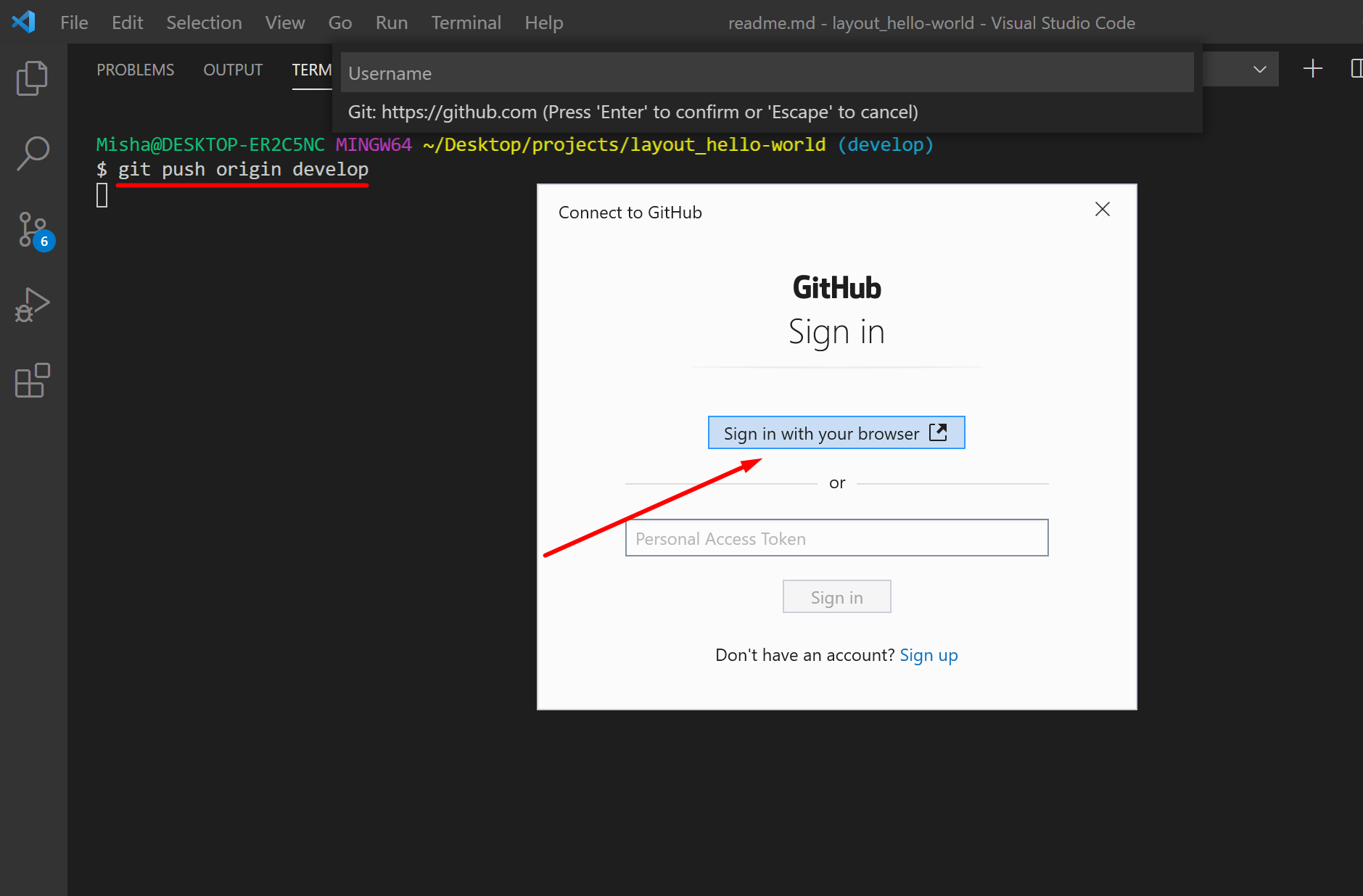Open the Extensions view
Screen dimensions: 1363x896
pyautogui.click(x=33, y=380)
